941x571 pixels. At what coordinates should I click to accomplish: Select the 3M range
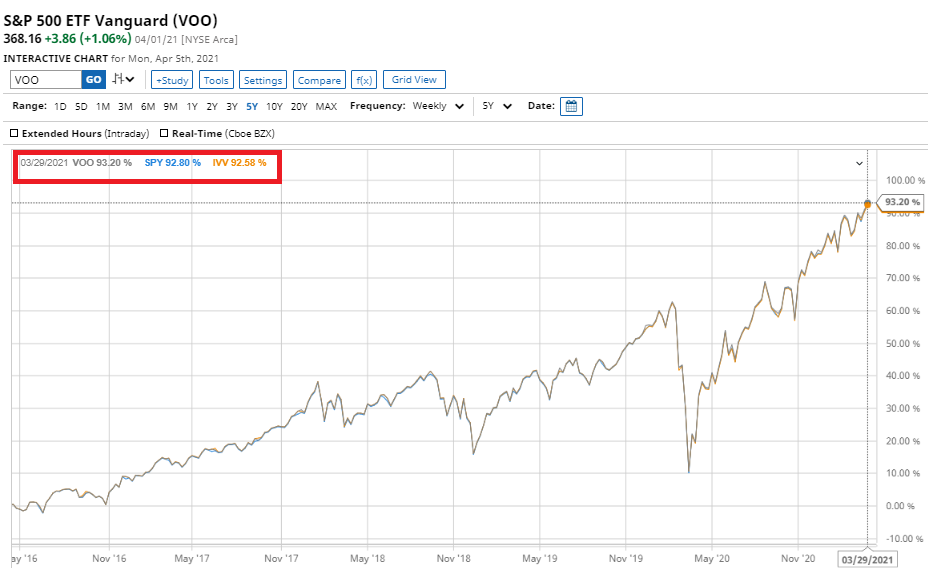125,106
